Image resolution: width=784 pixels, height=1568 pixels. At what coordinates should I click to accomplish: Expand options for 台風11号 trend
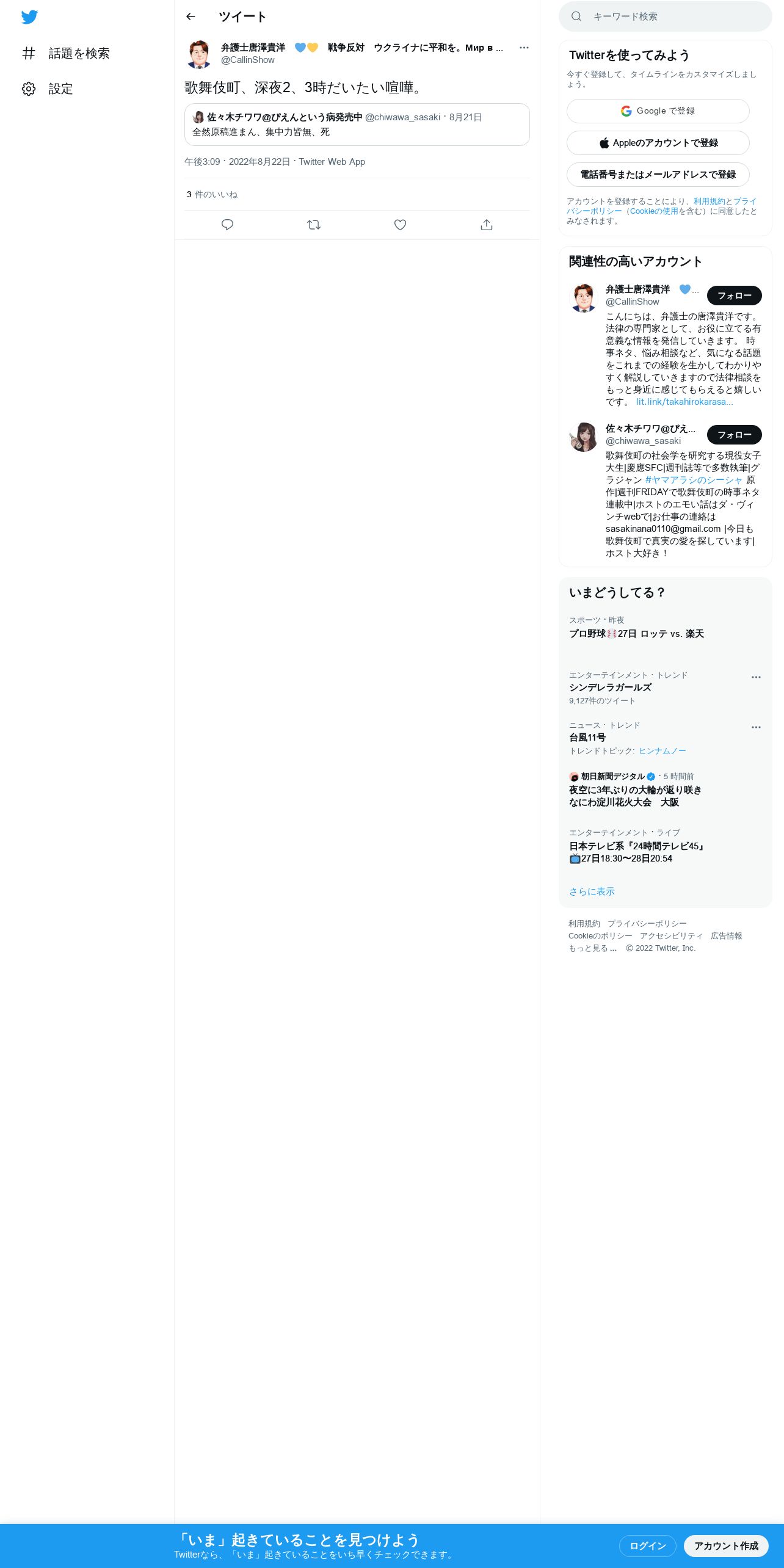pyautogui.click(x=756, y=727)
